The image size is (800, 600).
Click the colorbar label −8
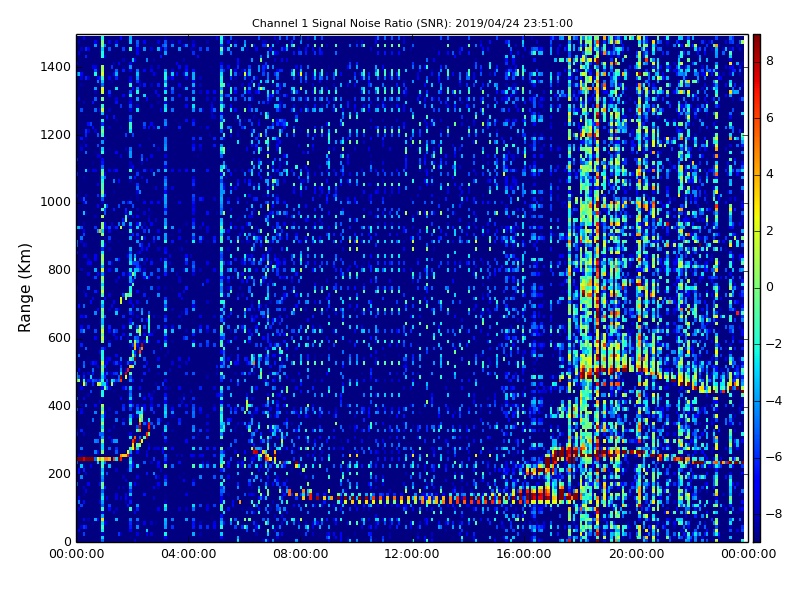point(774,514)
